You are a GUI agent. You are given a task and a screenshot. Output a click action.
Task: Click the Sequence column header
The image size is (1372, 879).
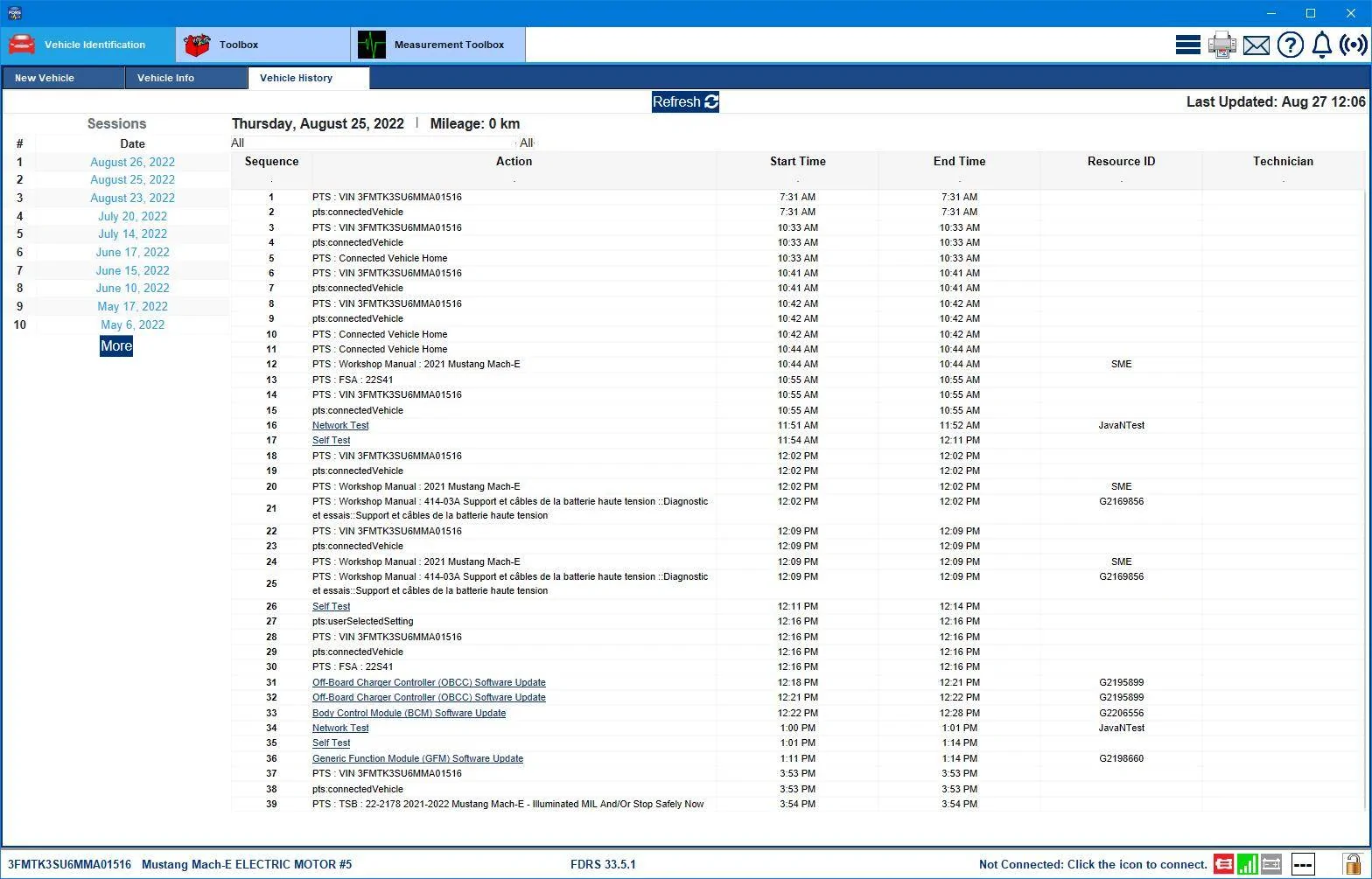point(271,161)
